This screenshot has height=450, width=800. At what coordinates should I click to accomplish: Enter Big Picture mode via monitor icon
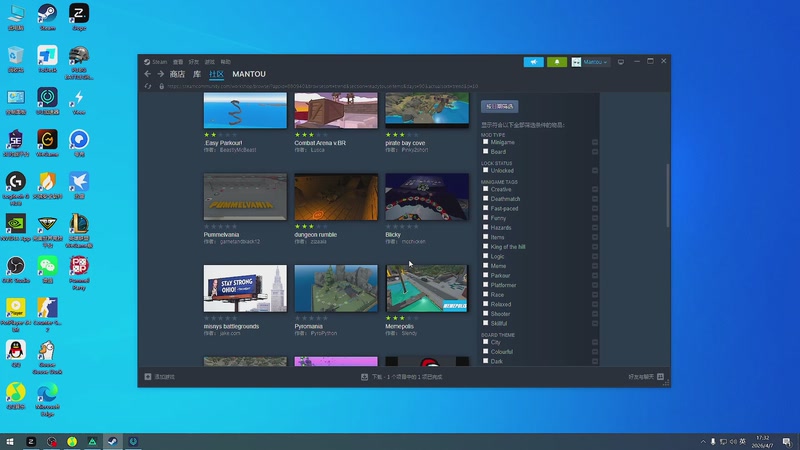coord(621,62)
